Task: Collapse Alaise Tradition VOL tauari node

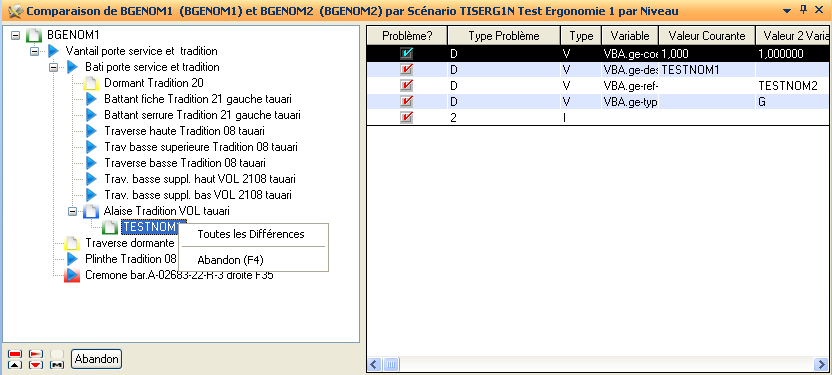Action: (x=73, y=211)
